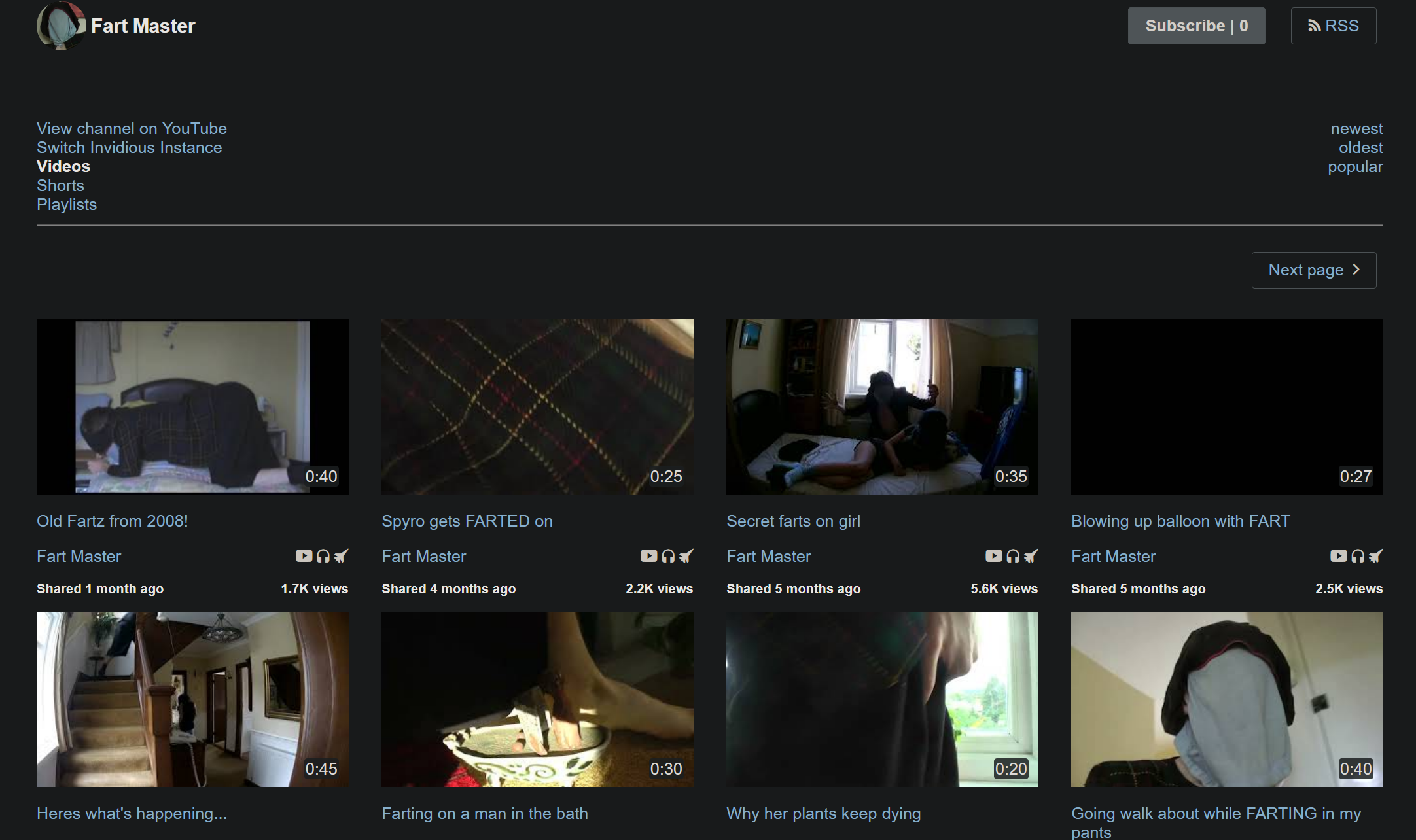The height and width of the screenshot is (840, 1416).
Task: Click the Switch Invidious Instance plane icon for Old Fartz video
Action: coord(341,556)
